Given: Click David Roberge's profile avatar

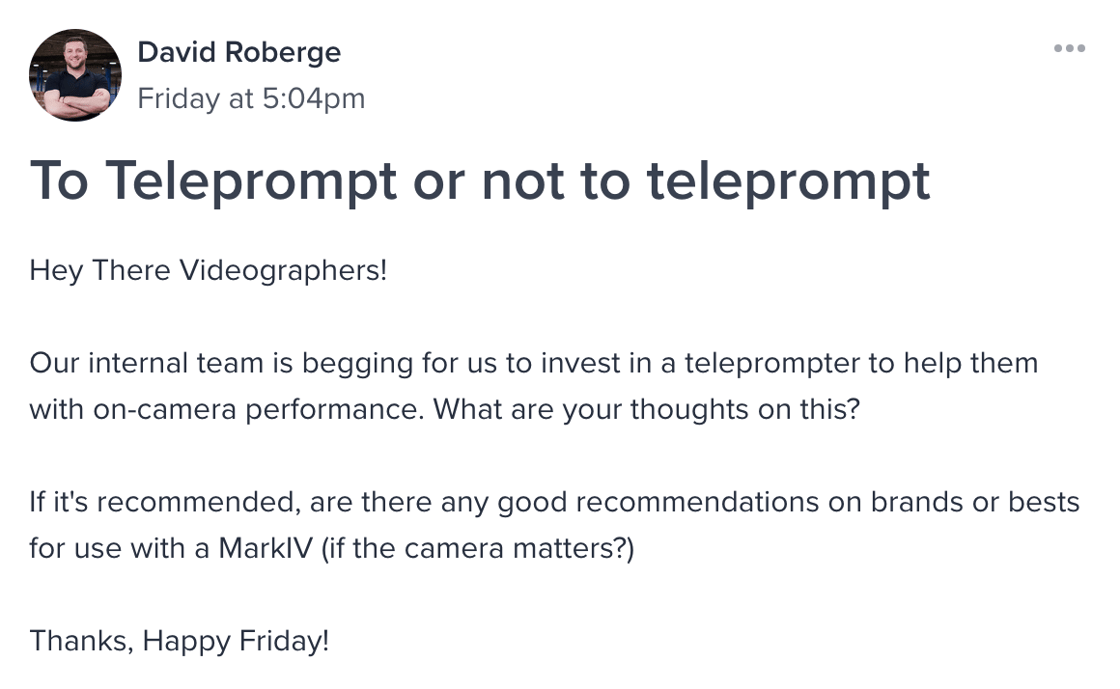Looking at the screenshot, I should click(75, 75).
